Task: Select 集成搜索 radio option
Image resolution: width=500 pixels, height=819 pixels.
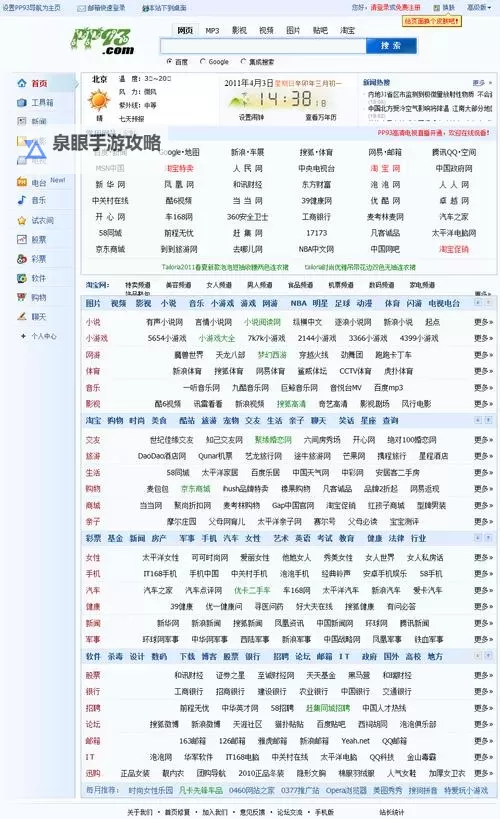Action: click(243, 61)
